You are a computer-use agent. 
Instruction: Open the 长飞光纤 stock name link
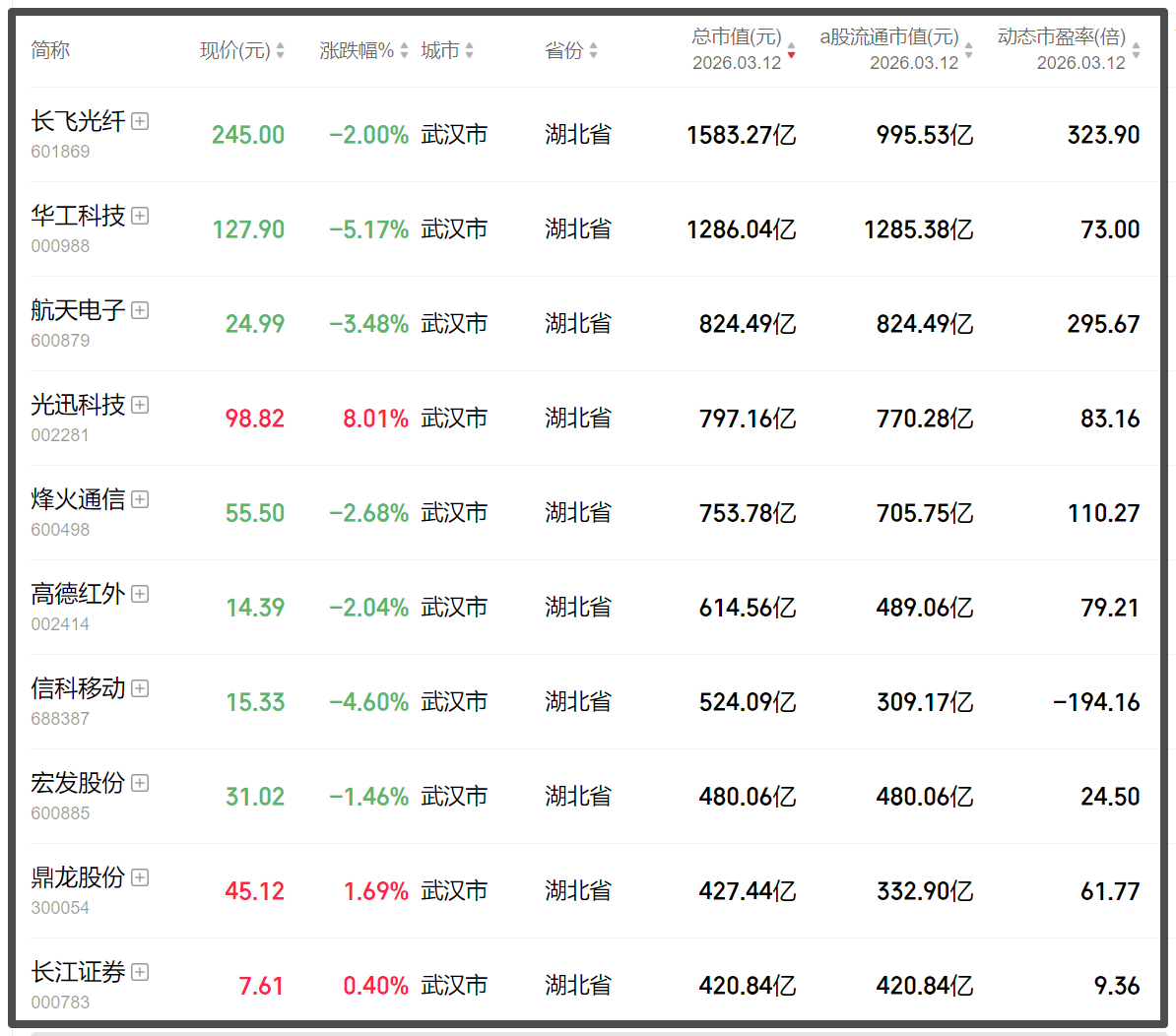pyautogui.click(x=78, y=121)
